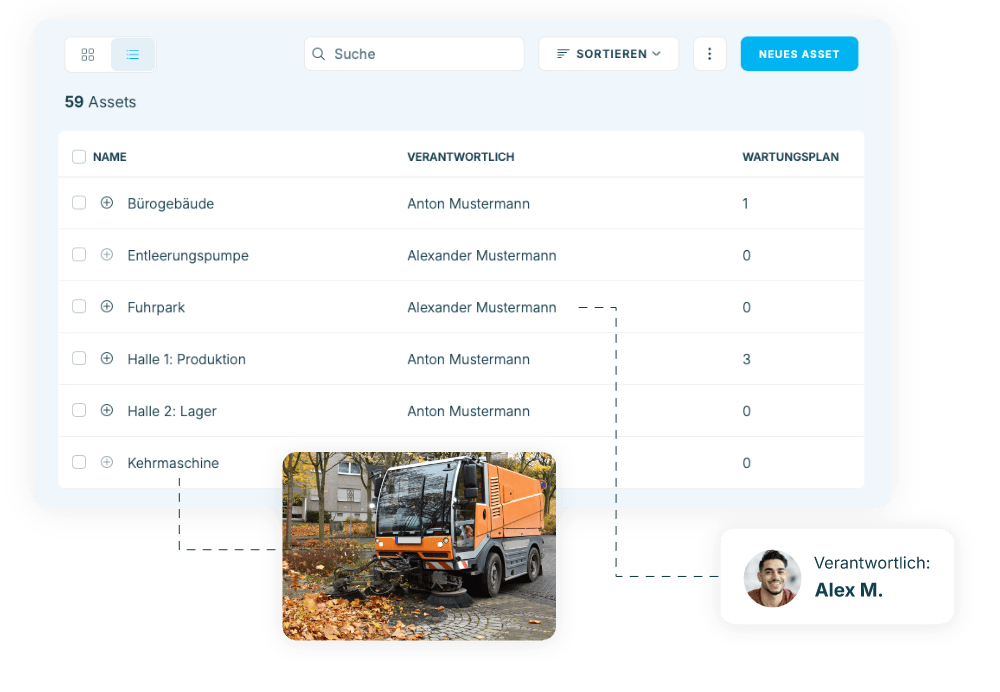Viewport: 1000px width, 692px height.
Task: Sort by the Name column header
Action: (x=110, y=157)
